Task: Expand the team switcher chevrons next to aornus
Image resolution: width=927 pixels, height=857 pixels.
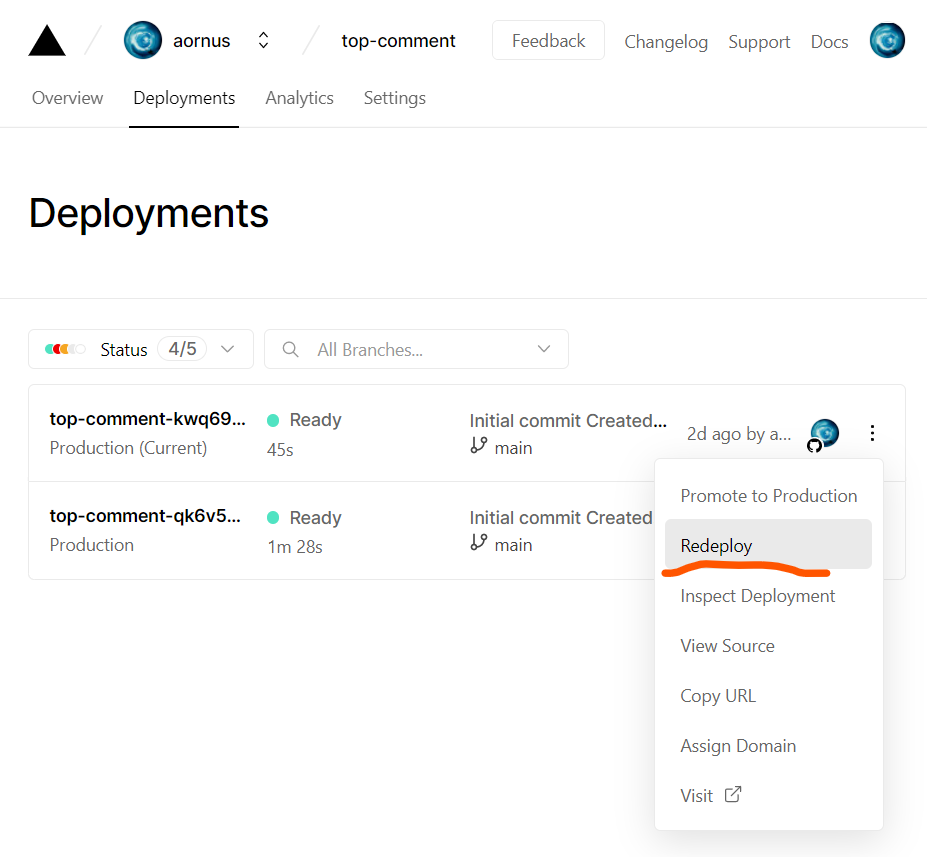Action: point(263,41)
